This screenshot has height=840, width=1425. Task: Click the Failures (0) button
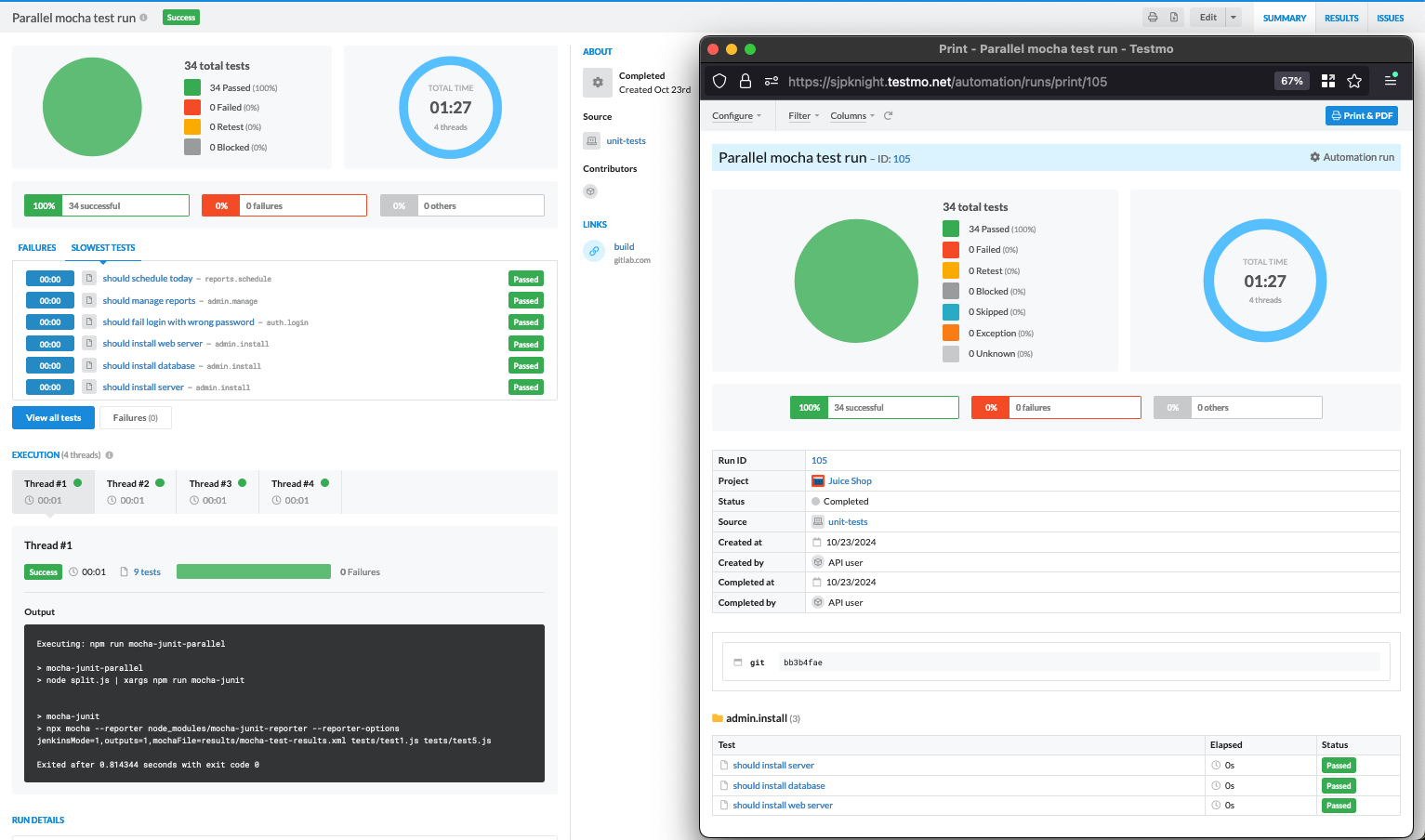(x=136, y=418)
